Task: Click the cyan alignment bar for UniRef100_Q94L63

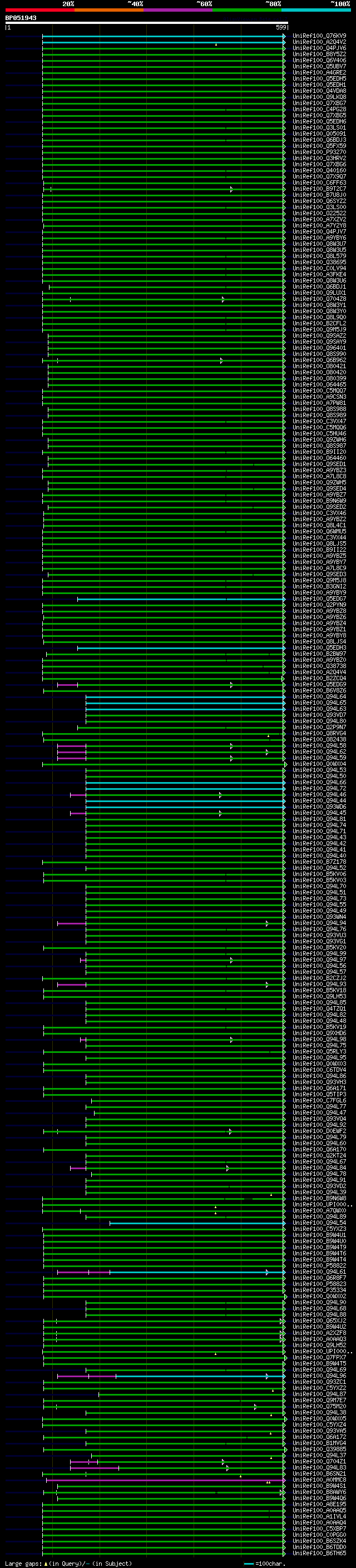Action: (x=185, y=709)
